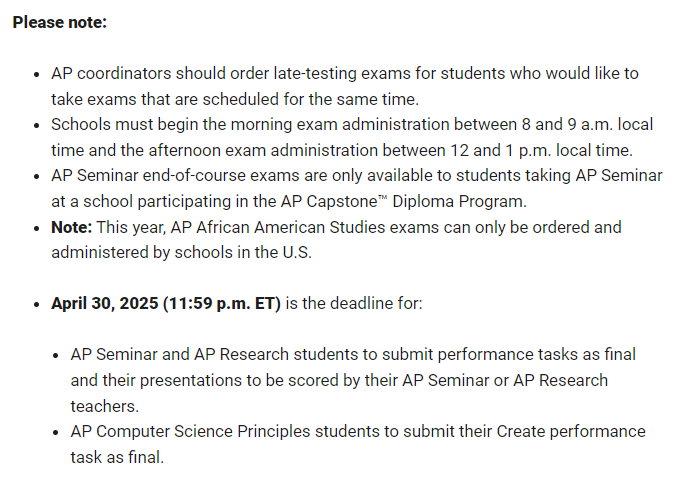
Task: Click the AP Seminar and AP Research sub-bullet
Action: click(353, 380)
